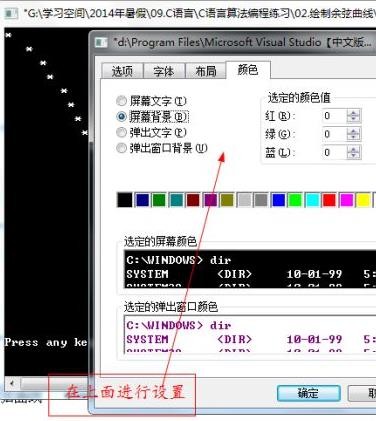Screen dimensions: 376x421
Task: Select the dark purple color swatch
Action: [210, 200]
